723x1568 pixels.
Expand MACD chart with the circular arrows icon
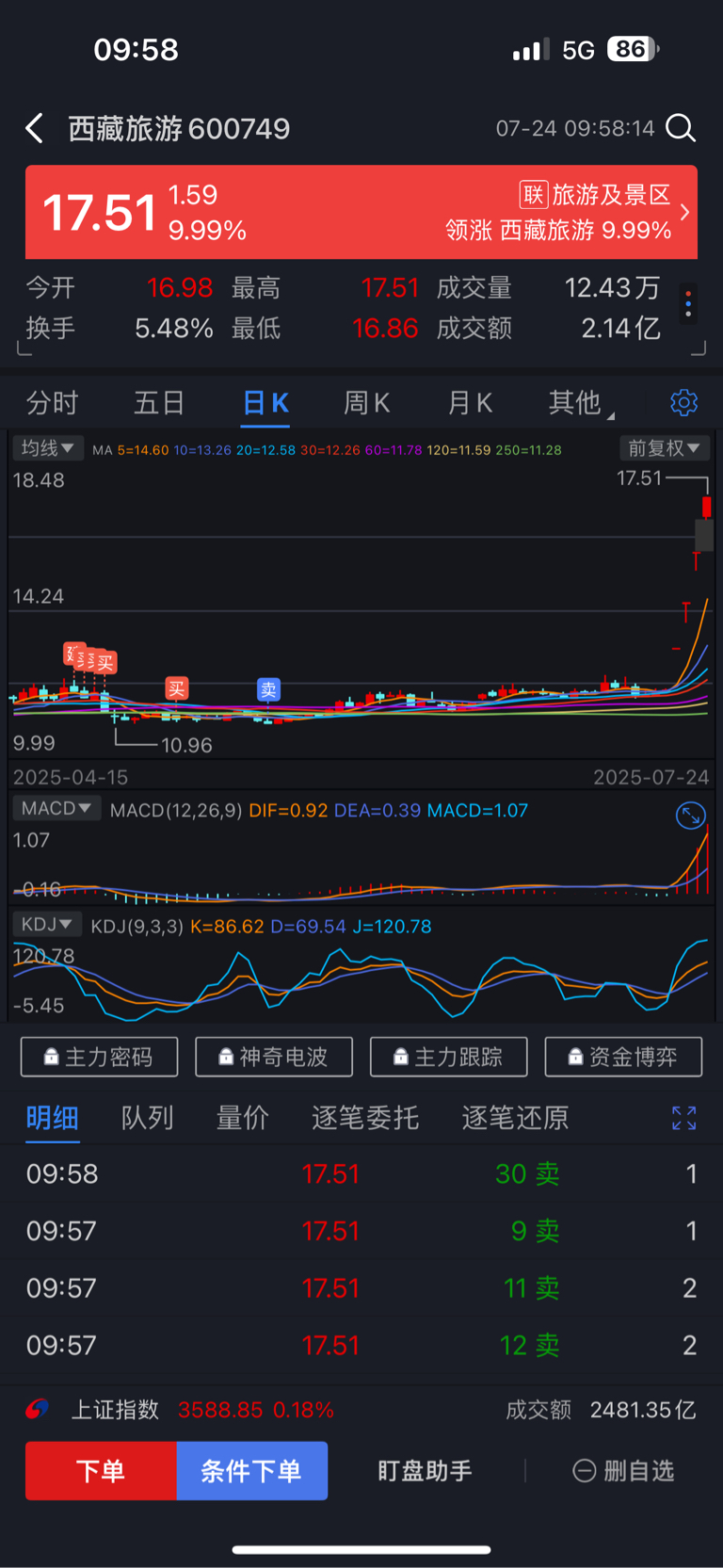click(691, 816)
